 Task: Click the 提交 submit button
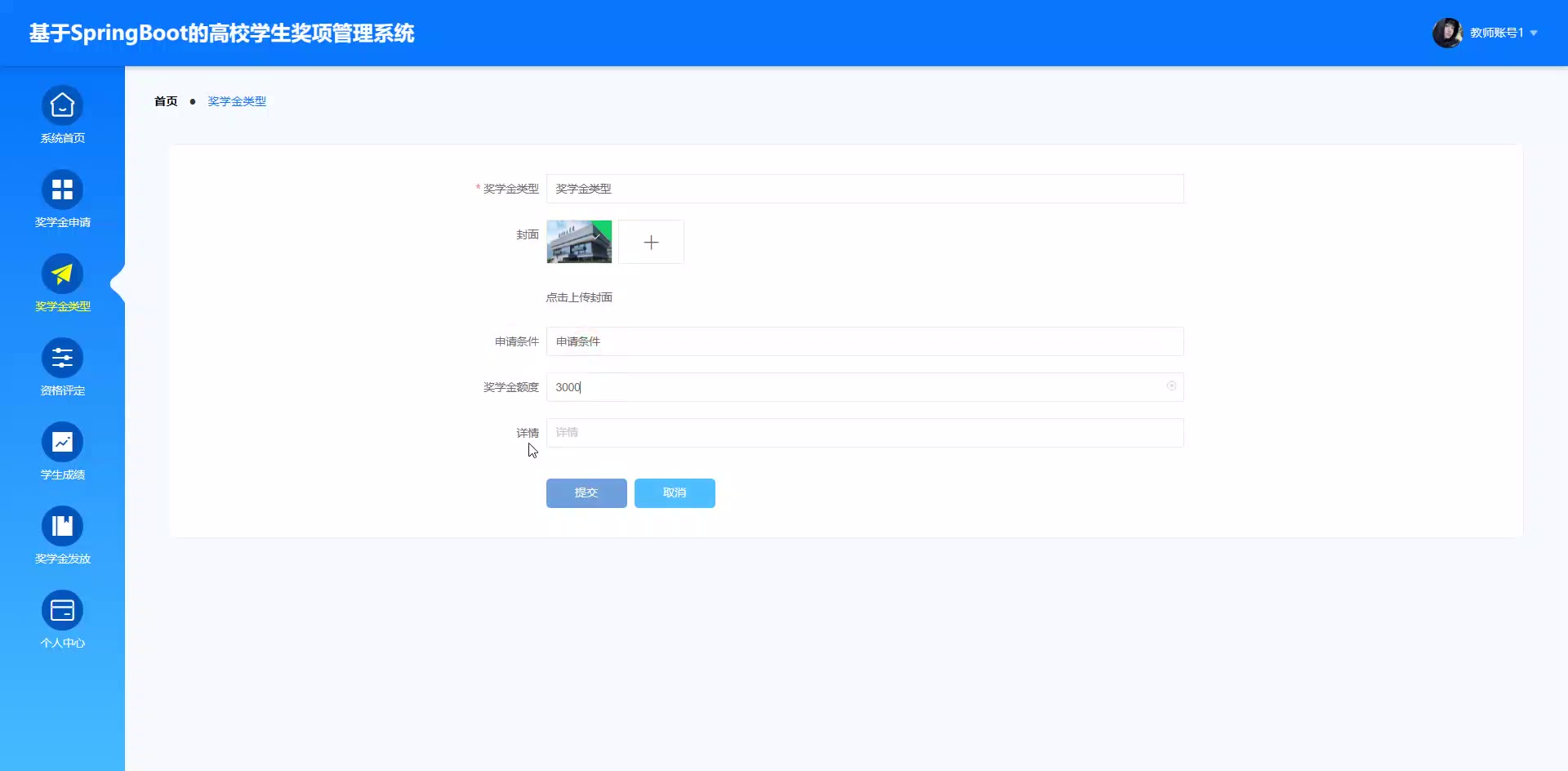click(586, 493)
